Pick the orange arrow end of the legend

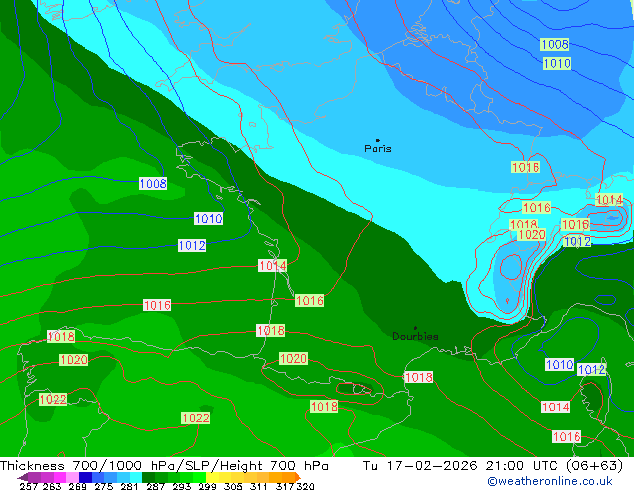coord(296,477)
